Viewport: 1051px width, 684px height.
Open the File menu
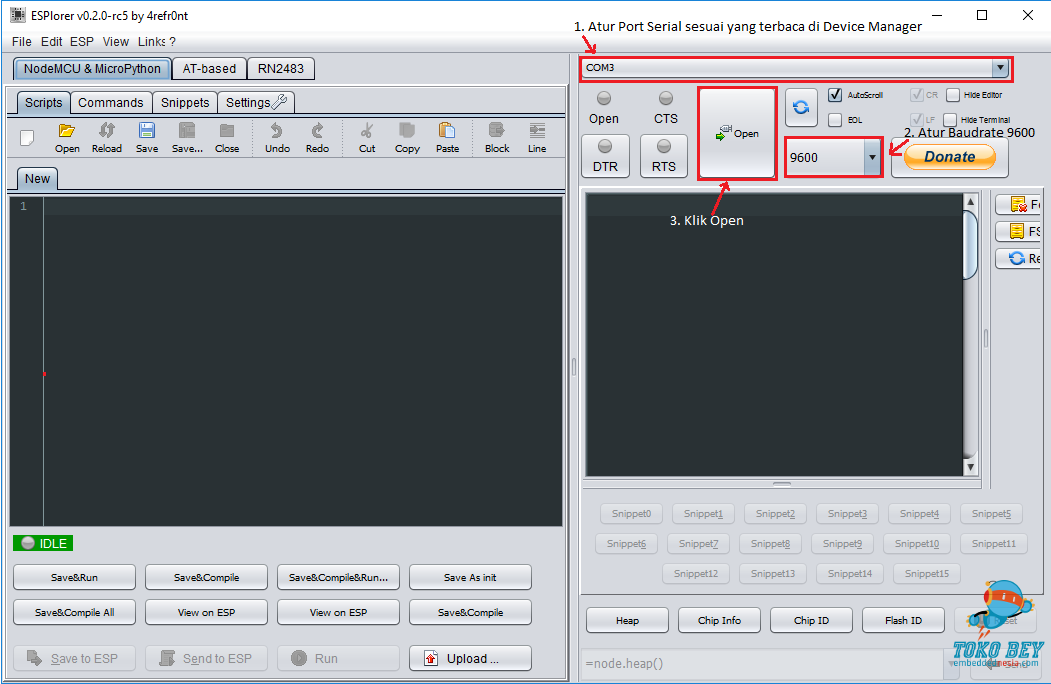point(21,42)
